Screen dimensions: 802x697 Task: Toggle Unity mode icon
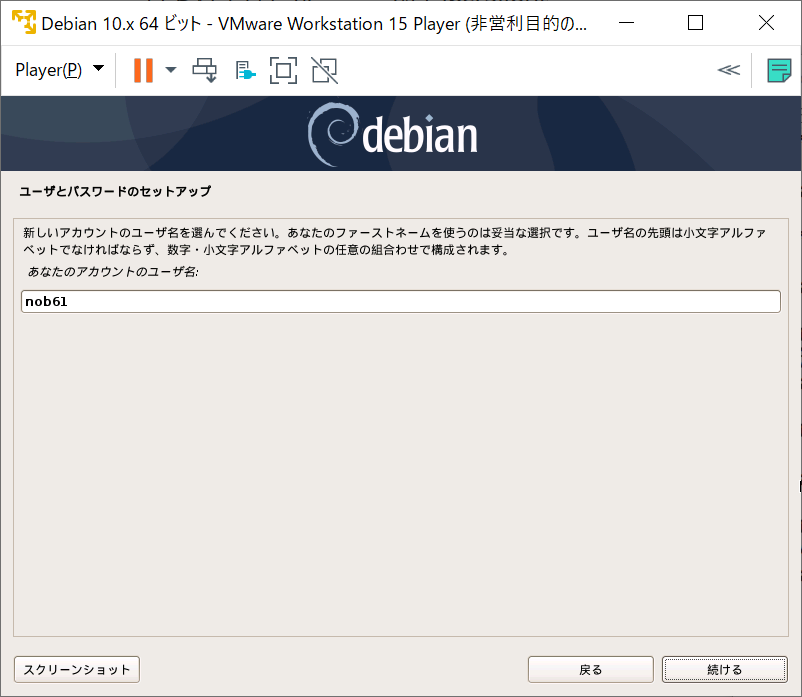324,70
